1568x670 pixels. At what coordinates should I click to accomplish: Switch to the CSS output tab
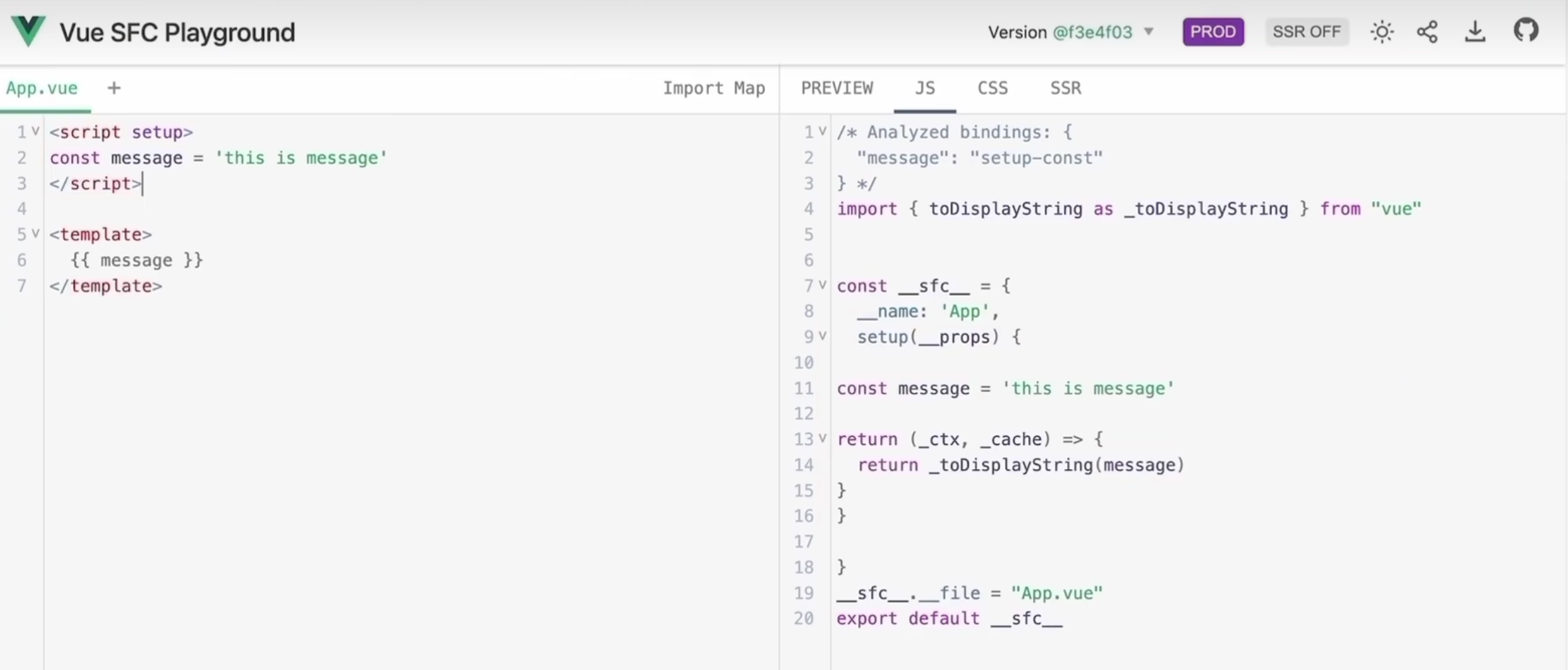pyautogui.click(x=992, y=88)
